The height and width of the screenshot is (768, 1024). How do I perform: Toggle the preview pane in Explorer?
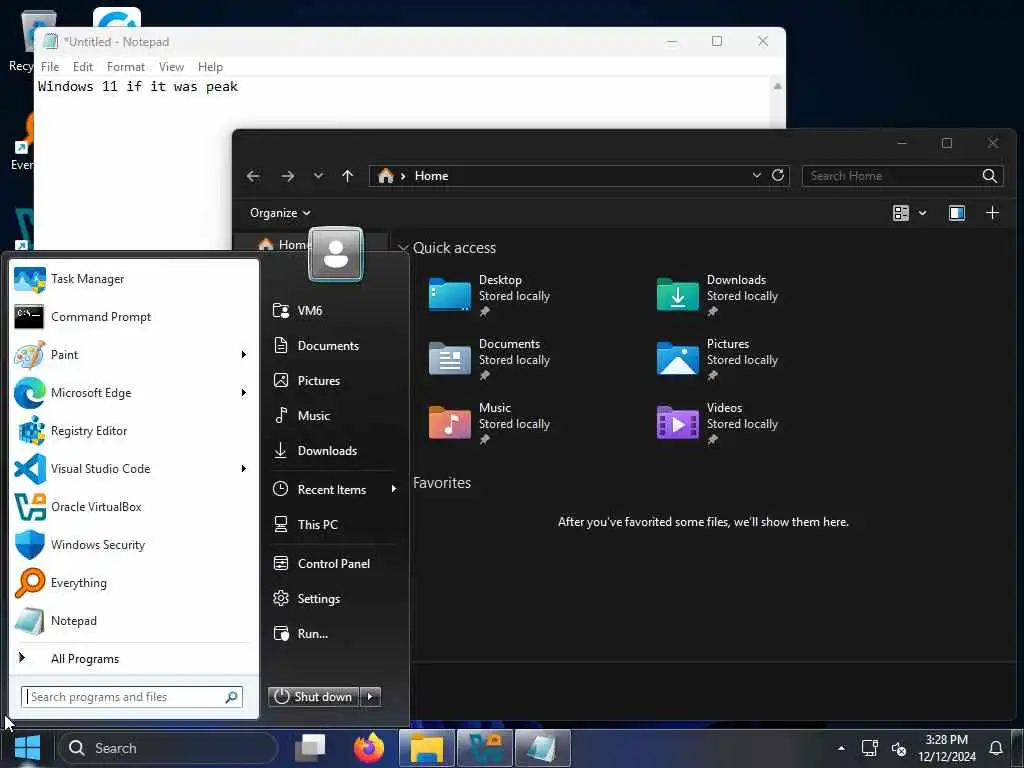coord(957,213)
